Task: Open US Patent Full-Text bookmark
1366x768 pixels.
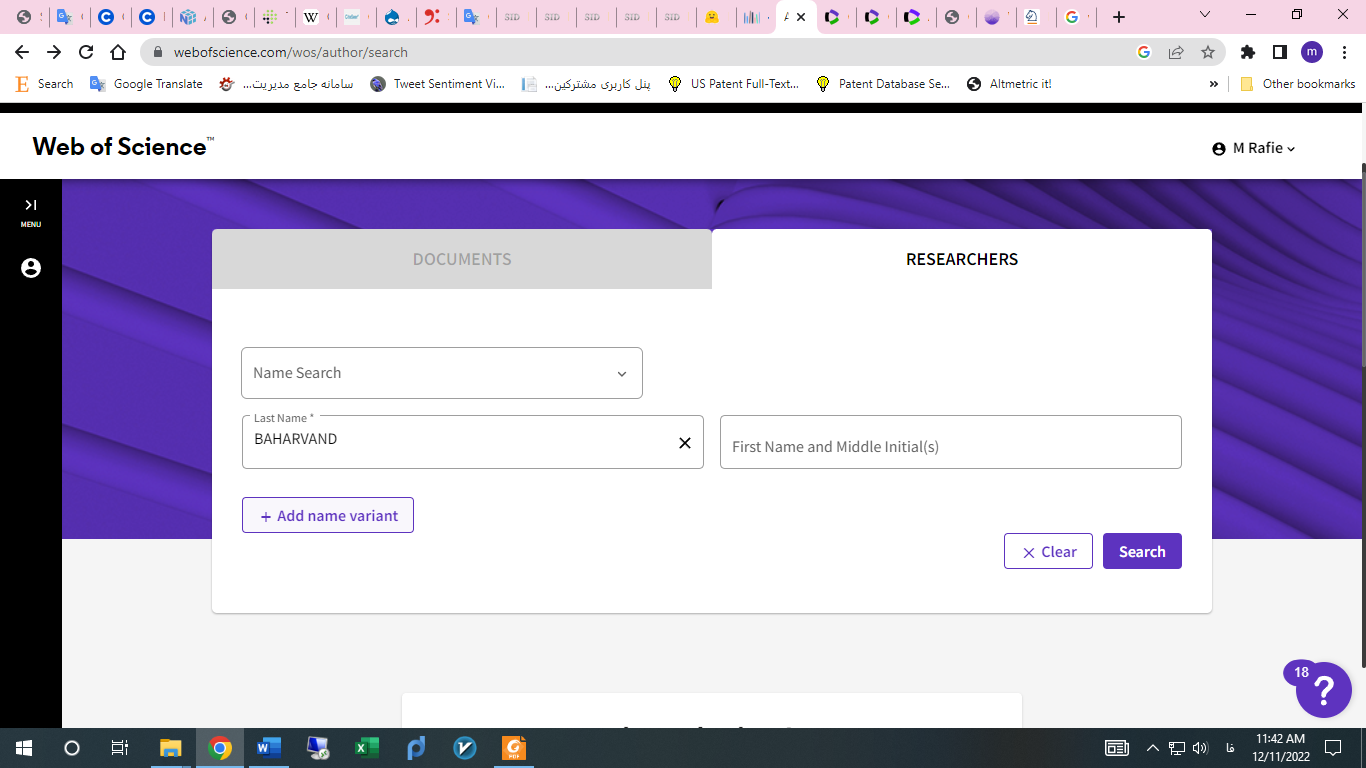Action: click(733, 84)
